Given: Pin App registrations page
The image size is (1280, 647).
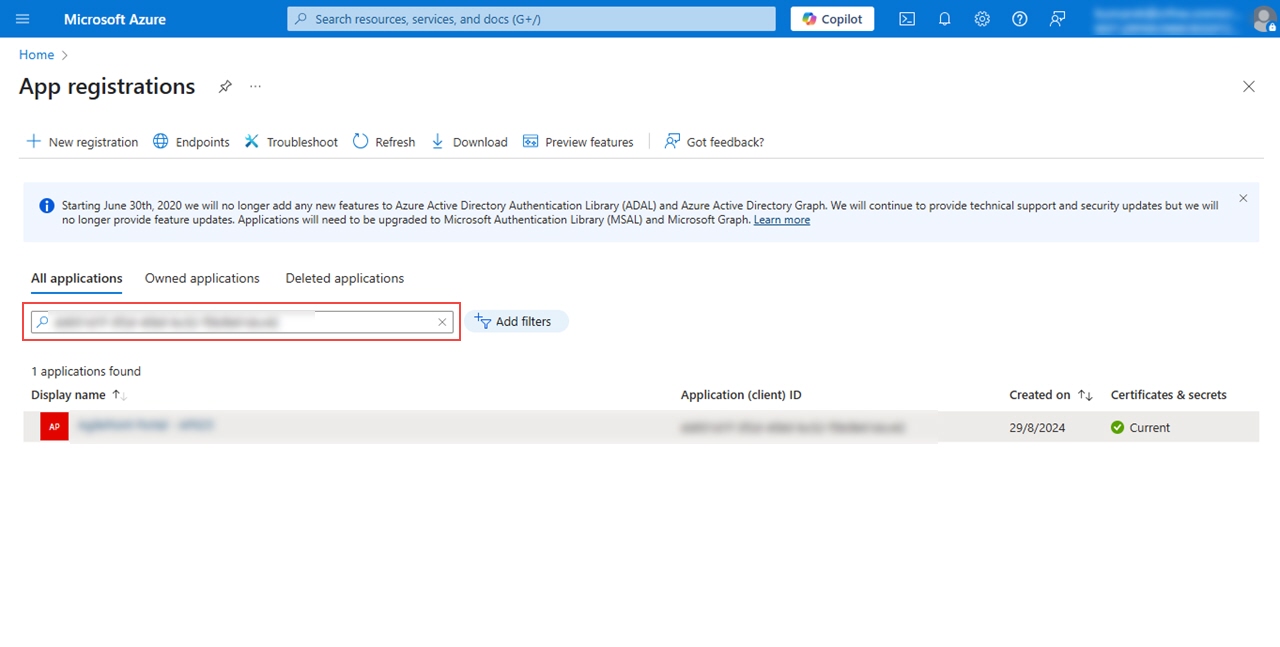Looking at the screenshot, I should click(x=225, y=87).
